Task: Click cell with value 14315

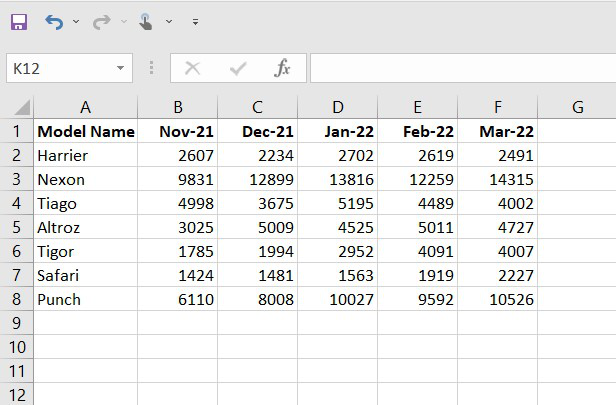Action: (x=498, y=179)
